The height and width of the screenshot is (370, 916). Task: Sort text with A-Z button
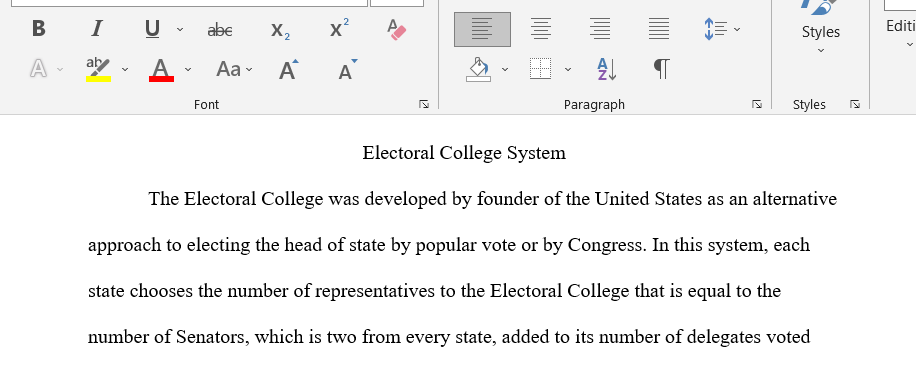[x=607, y=69]
